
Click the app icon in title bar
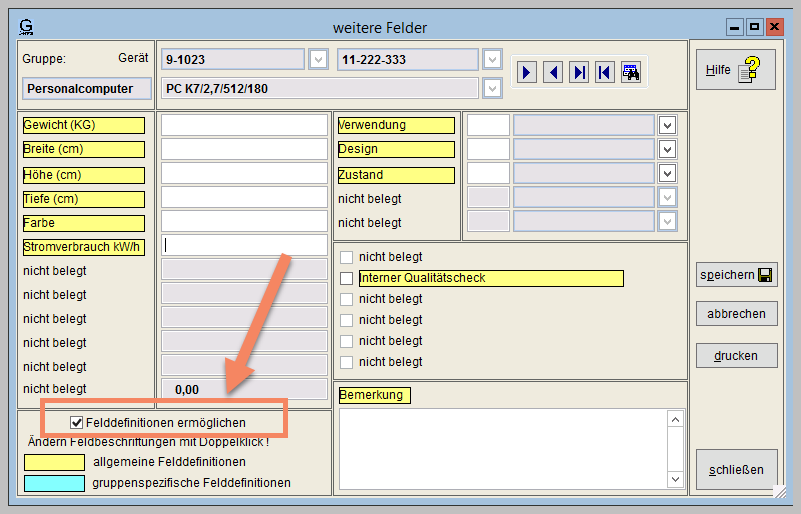(26, 28)
